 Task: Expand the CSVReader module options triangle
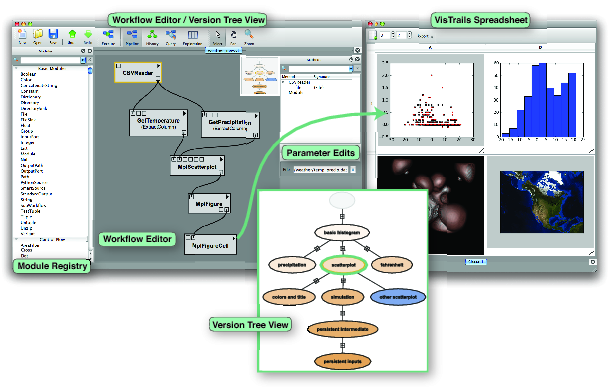coord(158,66)
